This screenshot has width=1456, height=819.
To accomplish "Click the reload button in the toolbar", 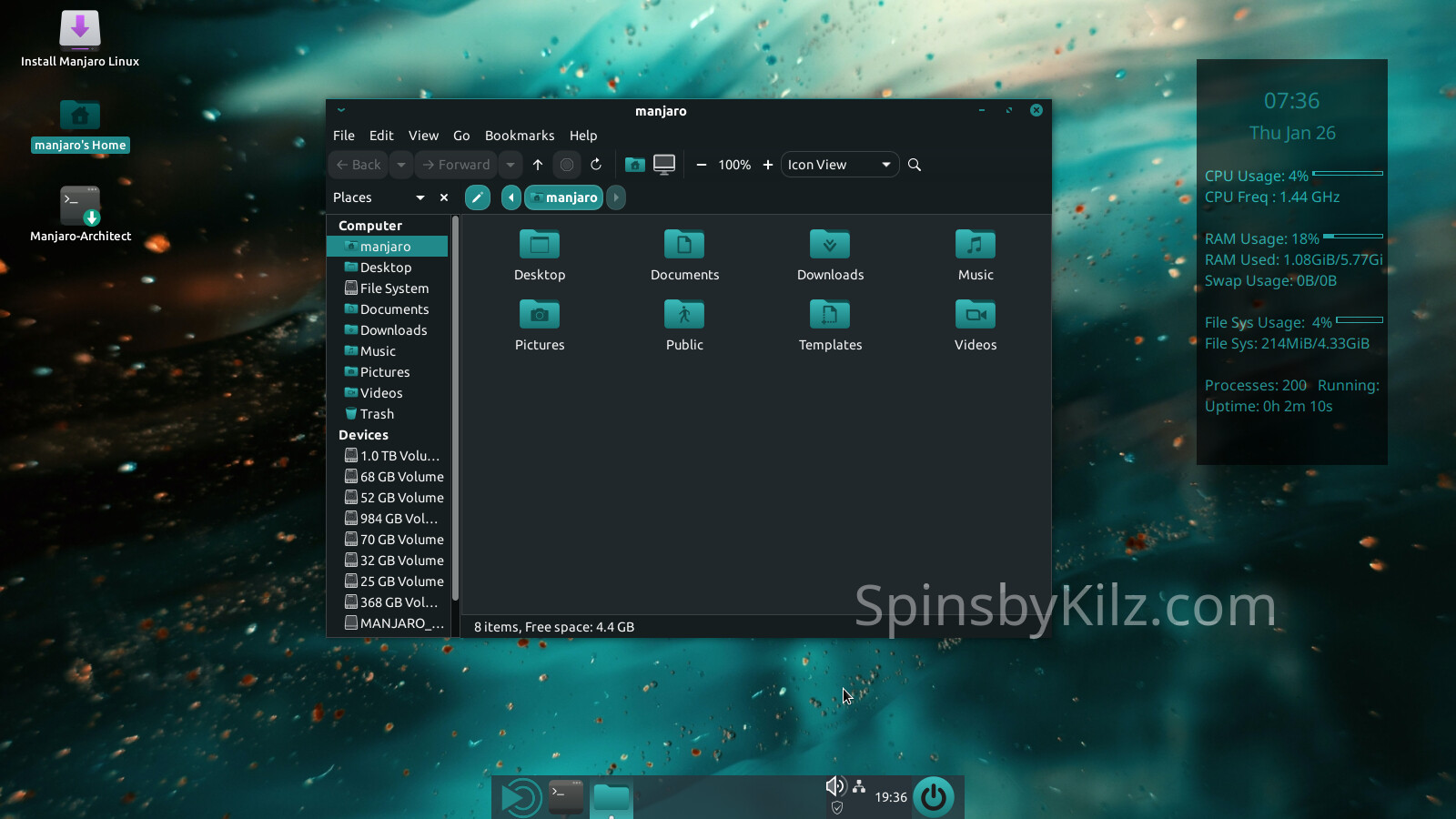I will click(596, 165).
